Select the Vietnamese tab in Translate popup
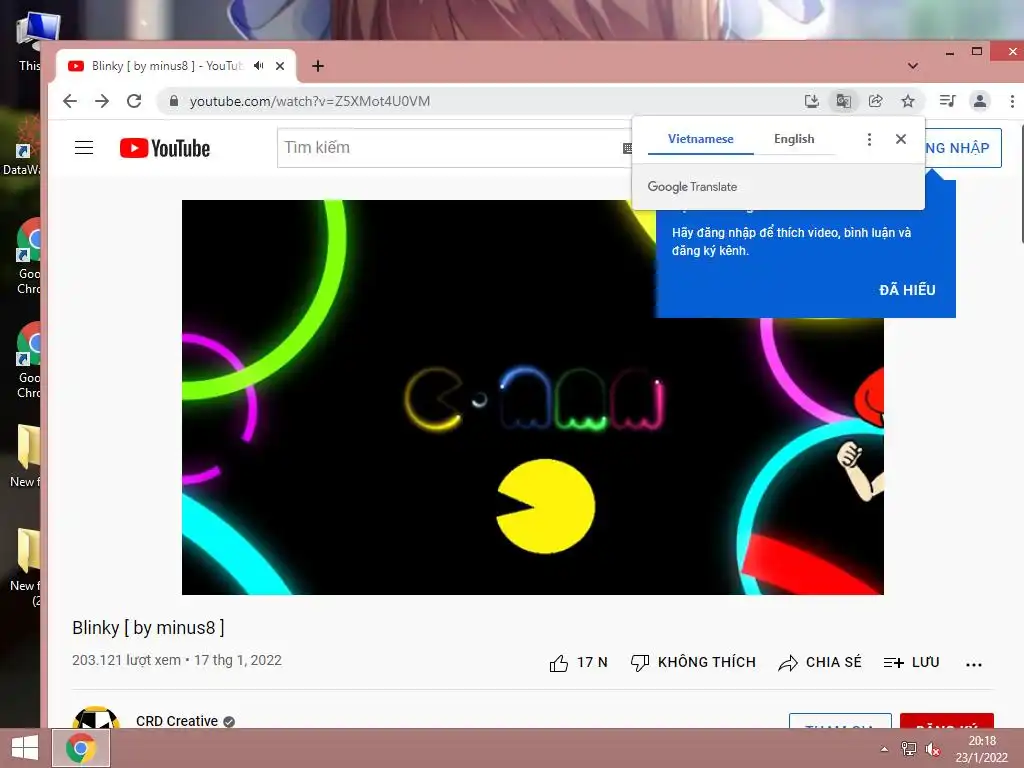The image size is (1024, 768). tap(701, 139)
